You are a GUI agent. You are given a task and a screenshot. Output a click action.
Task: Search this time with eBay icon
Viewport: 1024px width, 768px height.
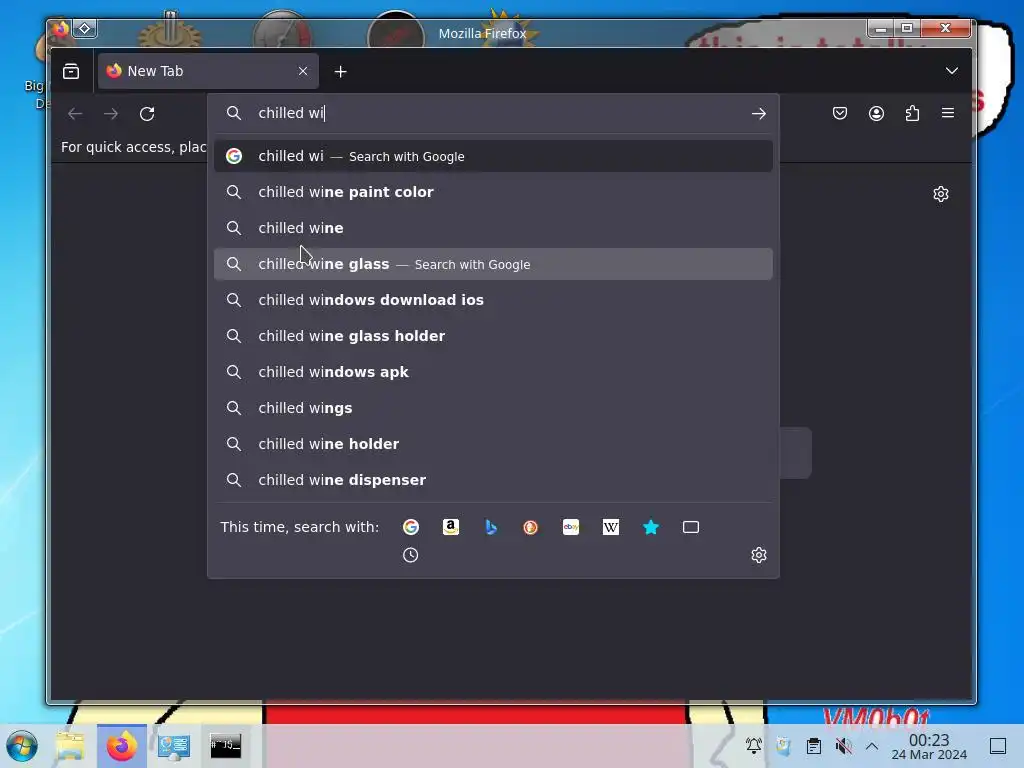pos(571,527)
